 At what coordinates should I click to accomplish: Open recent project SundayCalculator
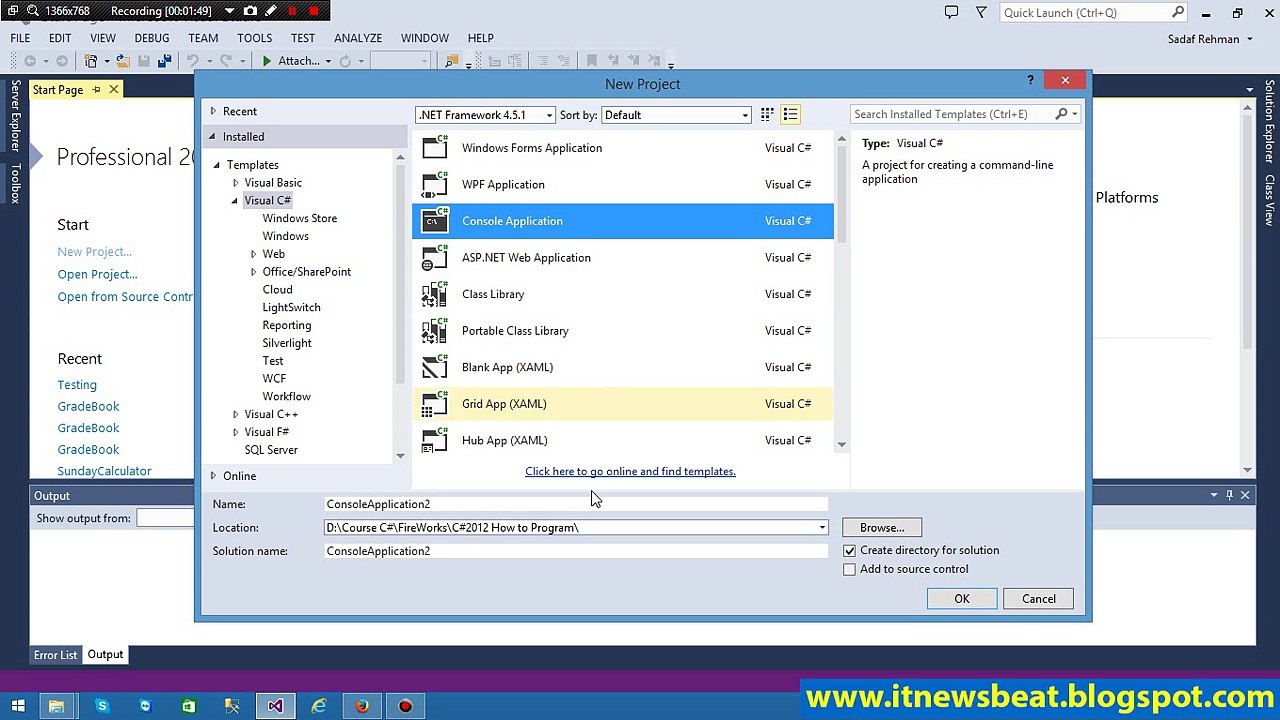pyautogui.click(x=104, y=471)
